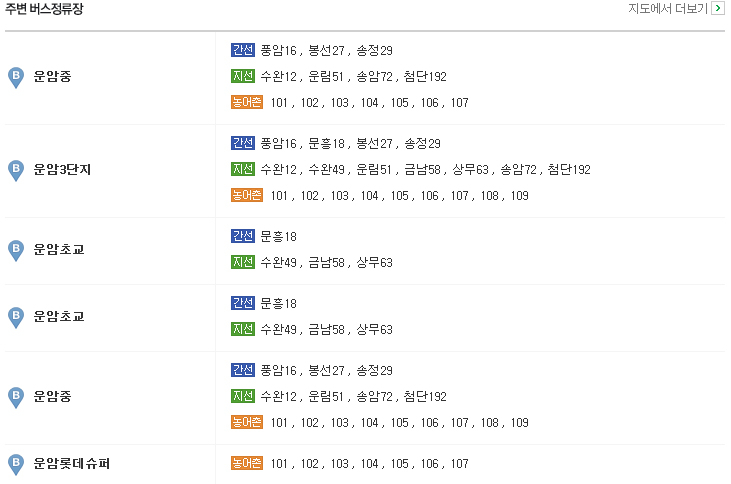
Task: Click the 간선 badge in the 운암3단지 row
Action: click(243, 143)
